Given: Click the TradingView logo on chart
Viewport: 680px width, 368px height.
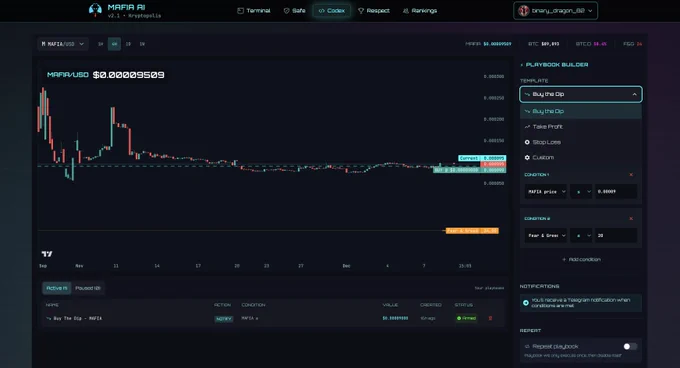Looking at the screenshot, I should (47, 254).
